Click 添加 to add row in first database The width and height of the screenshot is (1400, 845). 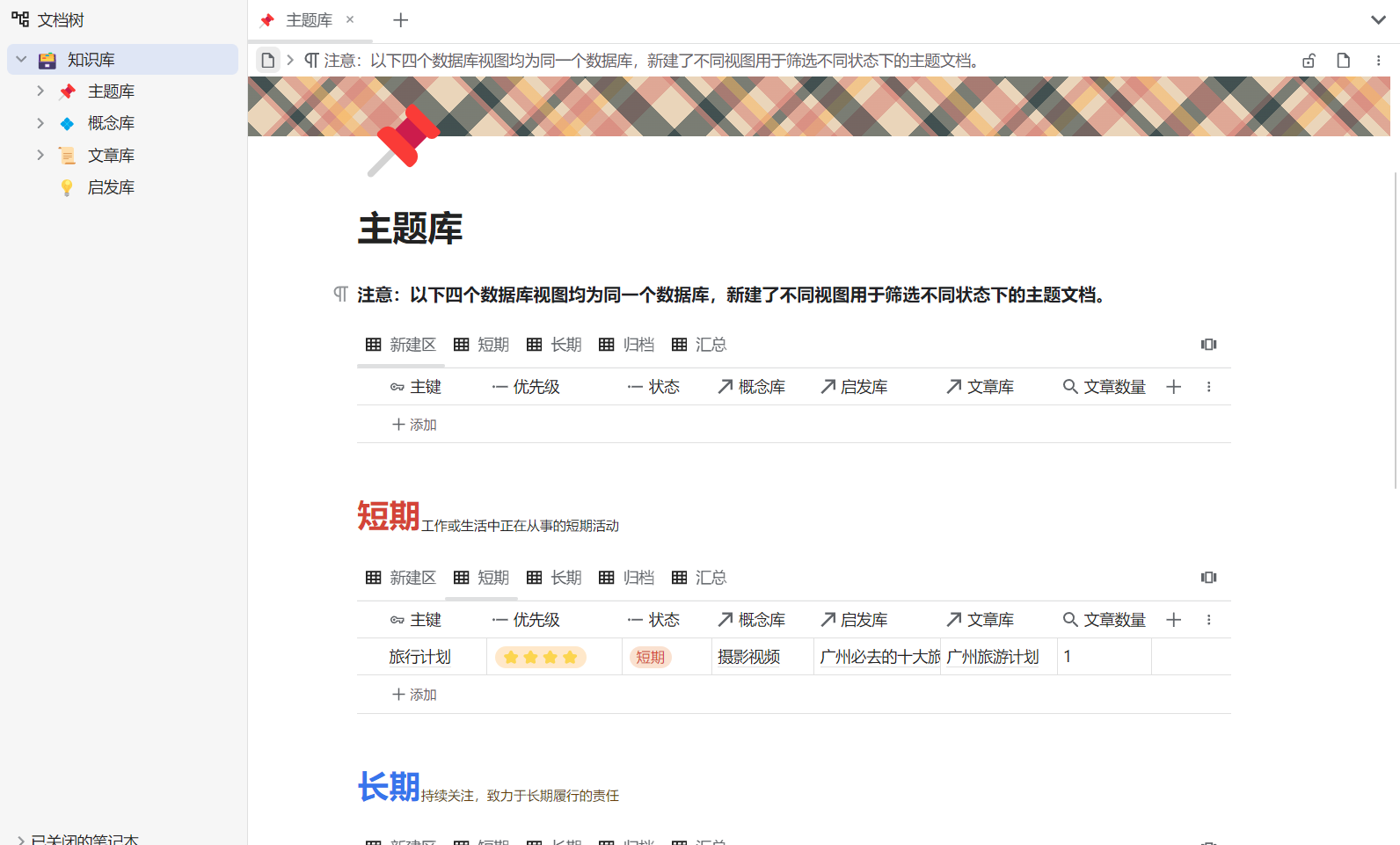pyautogui.click(x=414, y=425)
